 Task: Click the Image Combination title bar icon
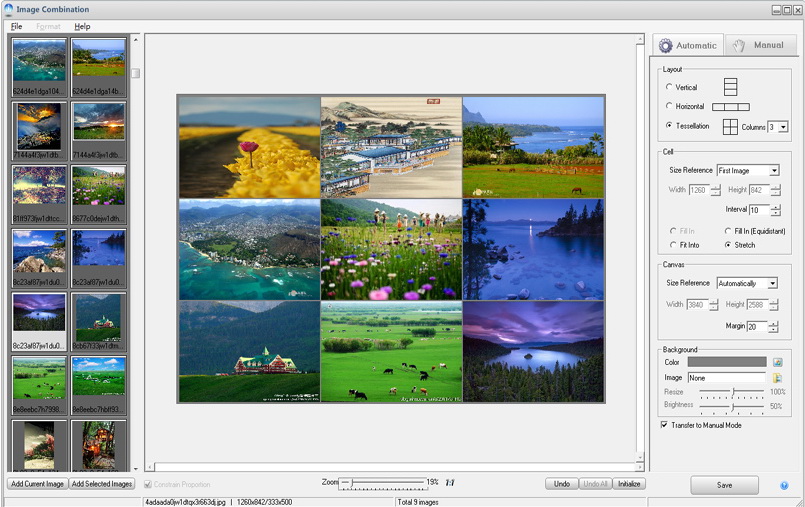coord(8,9)
